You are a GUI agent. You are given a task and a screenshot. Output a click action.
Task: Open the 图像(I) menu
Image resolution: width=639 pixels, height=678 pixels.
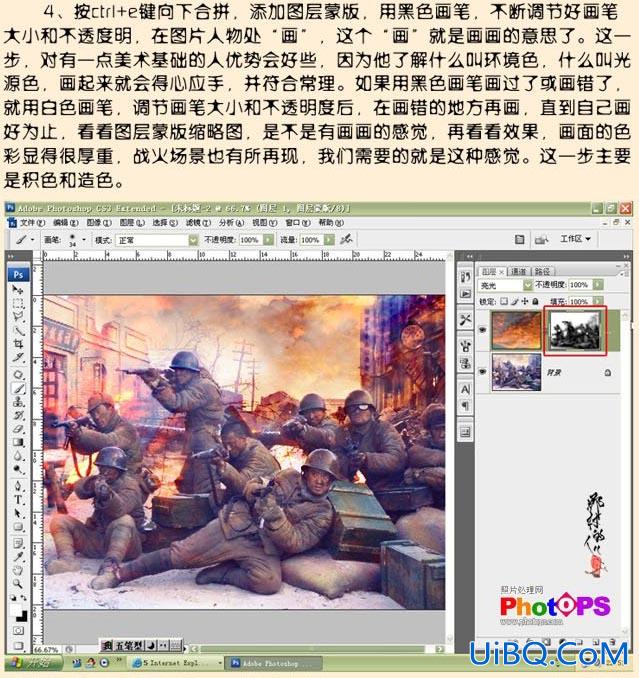(x=99, y=223)
